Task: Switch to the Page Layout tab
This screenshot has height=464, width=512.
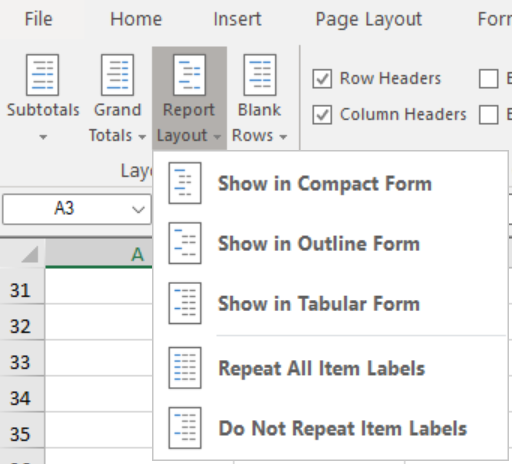Action: click(369, 19)
